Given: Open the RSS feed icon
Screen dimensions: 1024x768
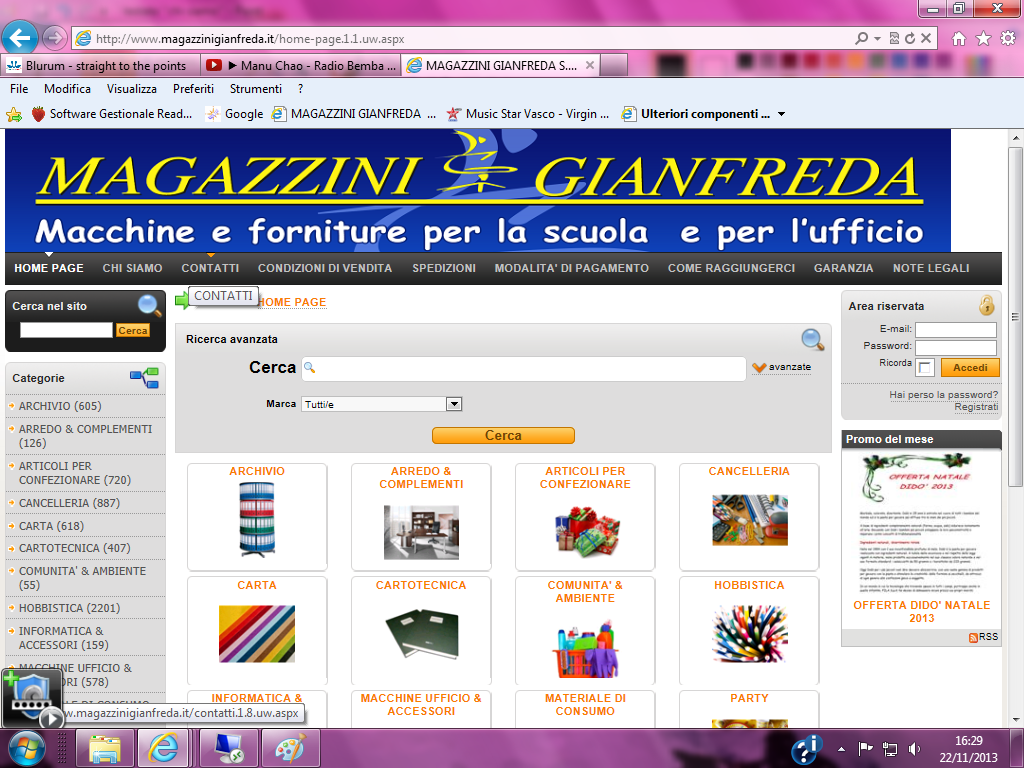Looking at the screenshot, I should [973, 637].
